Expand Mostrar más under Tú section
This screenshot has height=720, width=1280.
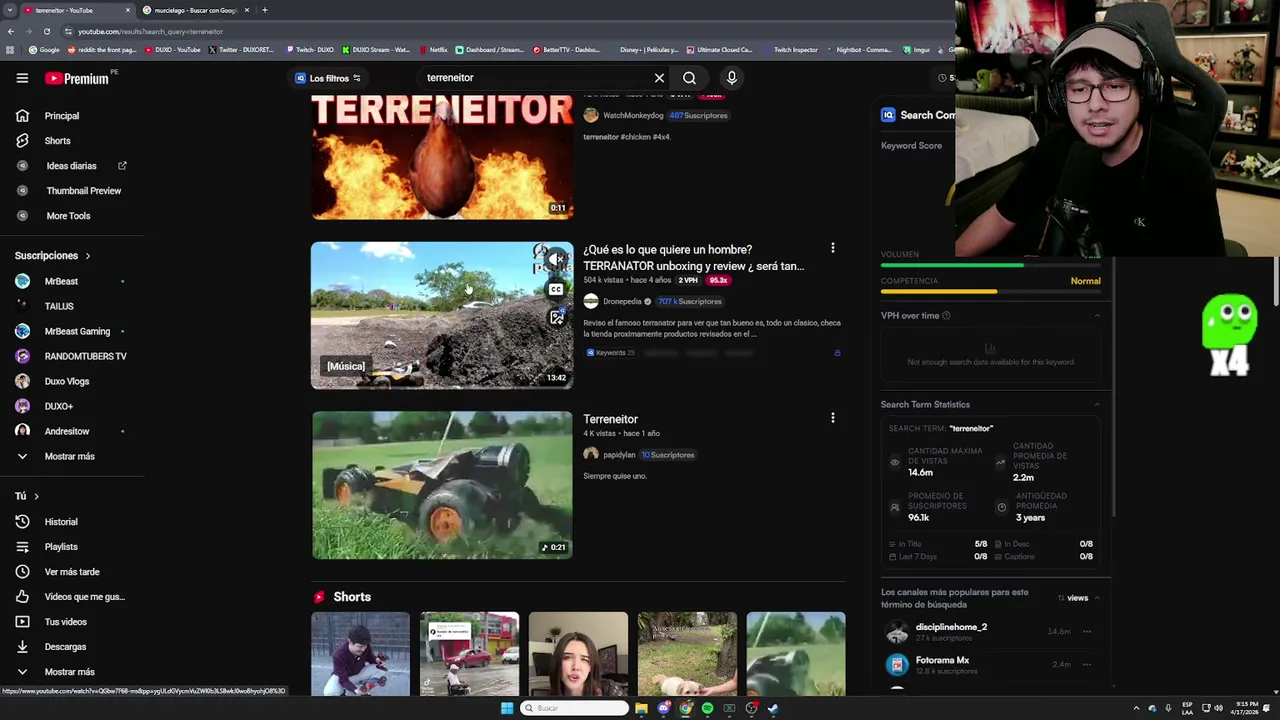click(68, 672)
